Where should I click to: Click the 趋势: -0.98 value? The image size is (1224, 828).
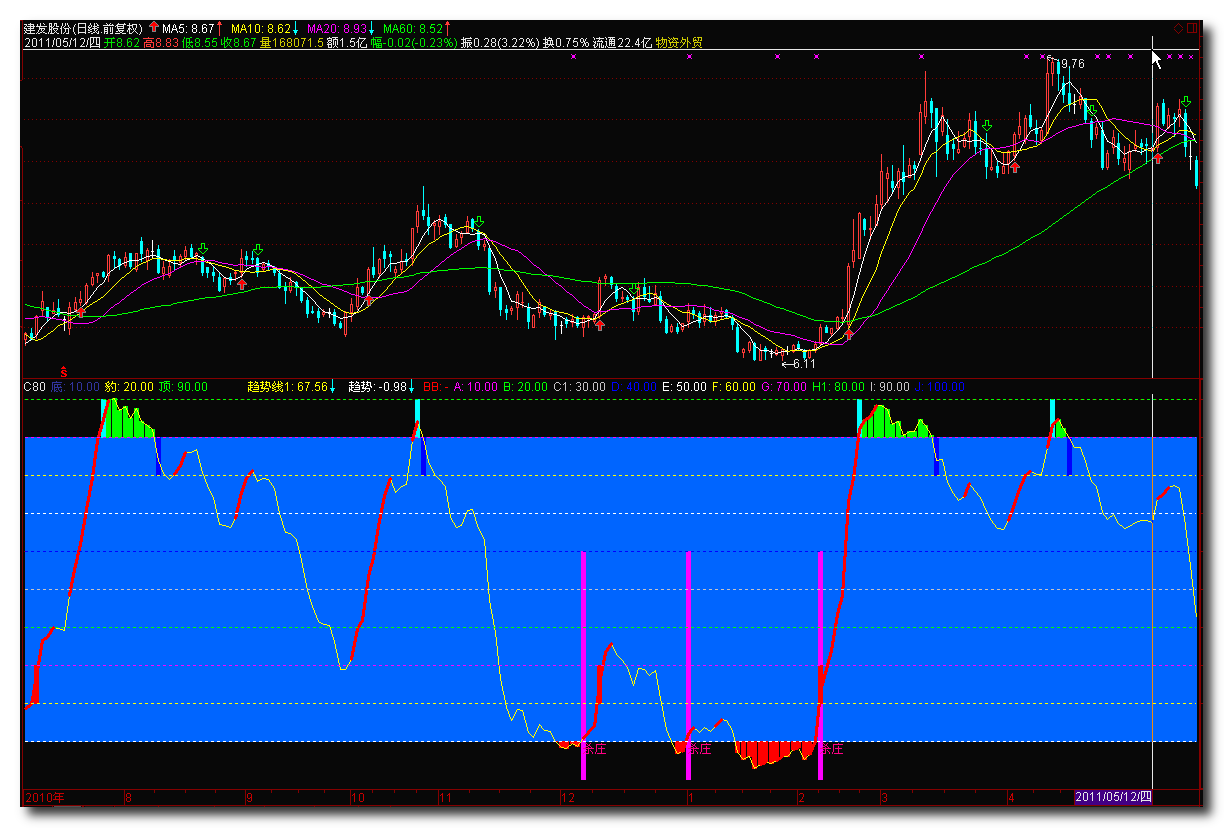point(376,386)
